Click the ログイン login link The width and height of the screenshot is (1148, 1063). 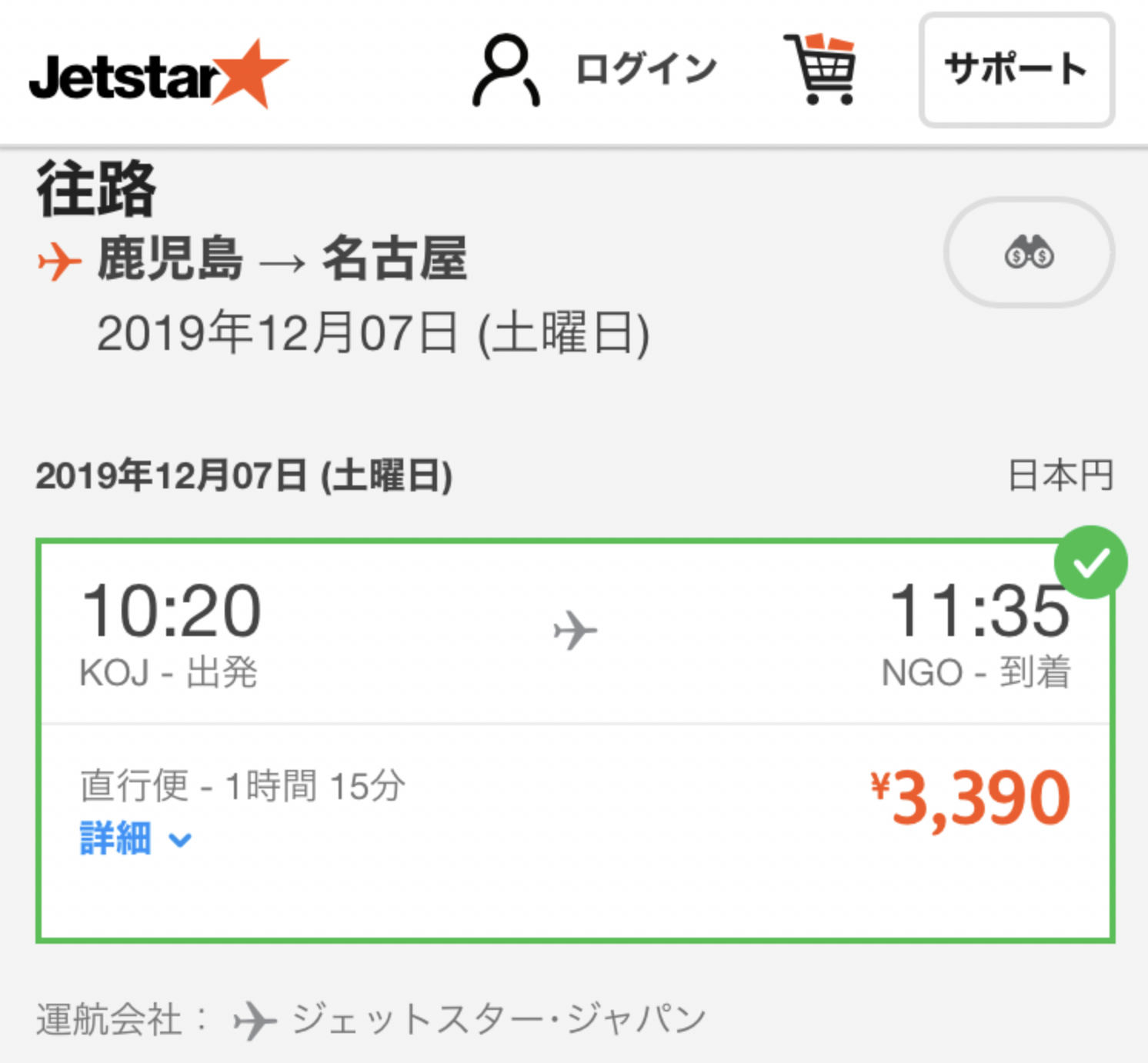(x=646, y=69)
